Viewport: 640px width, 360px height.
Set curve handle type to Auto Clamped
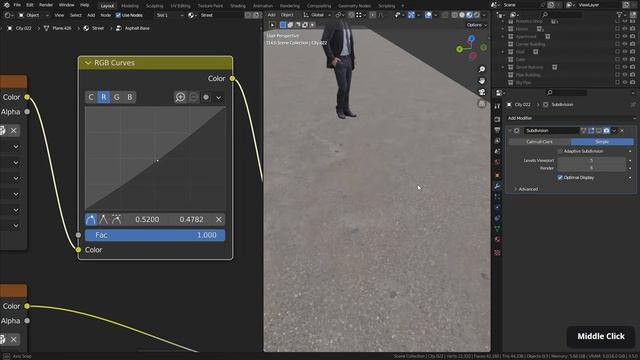117,220
